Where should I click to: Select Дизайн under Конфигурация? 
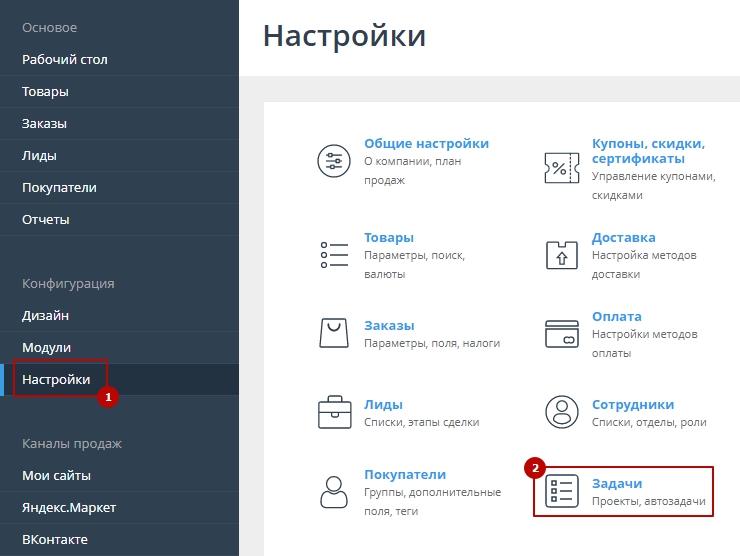pos(46,315)
